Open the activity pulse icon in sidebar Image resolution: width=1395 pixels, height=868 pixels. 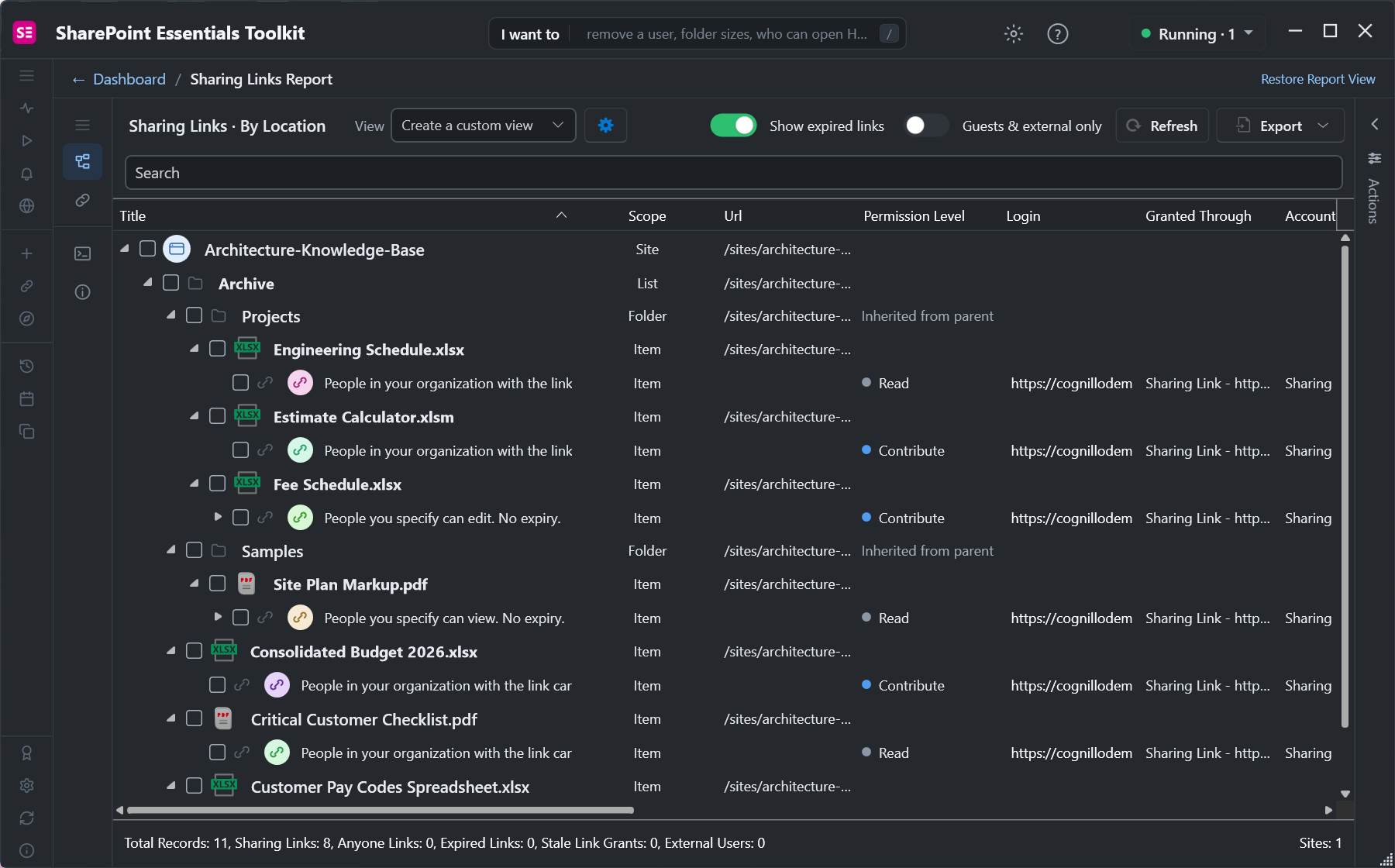click(26, 108)
